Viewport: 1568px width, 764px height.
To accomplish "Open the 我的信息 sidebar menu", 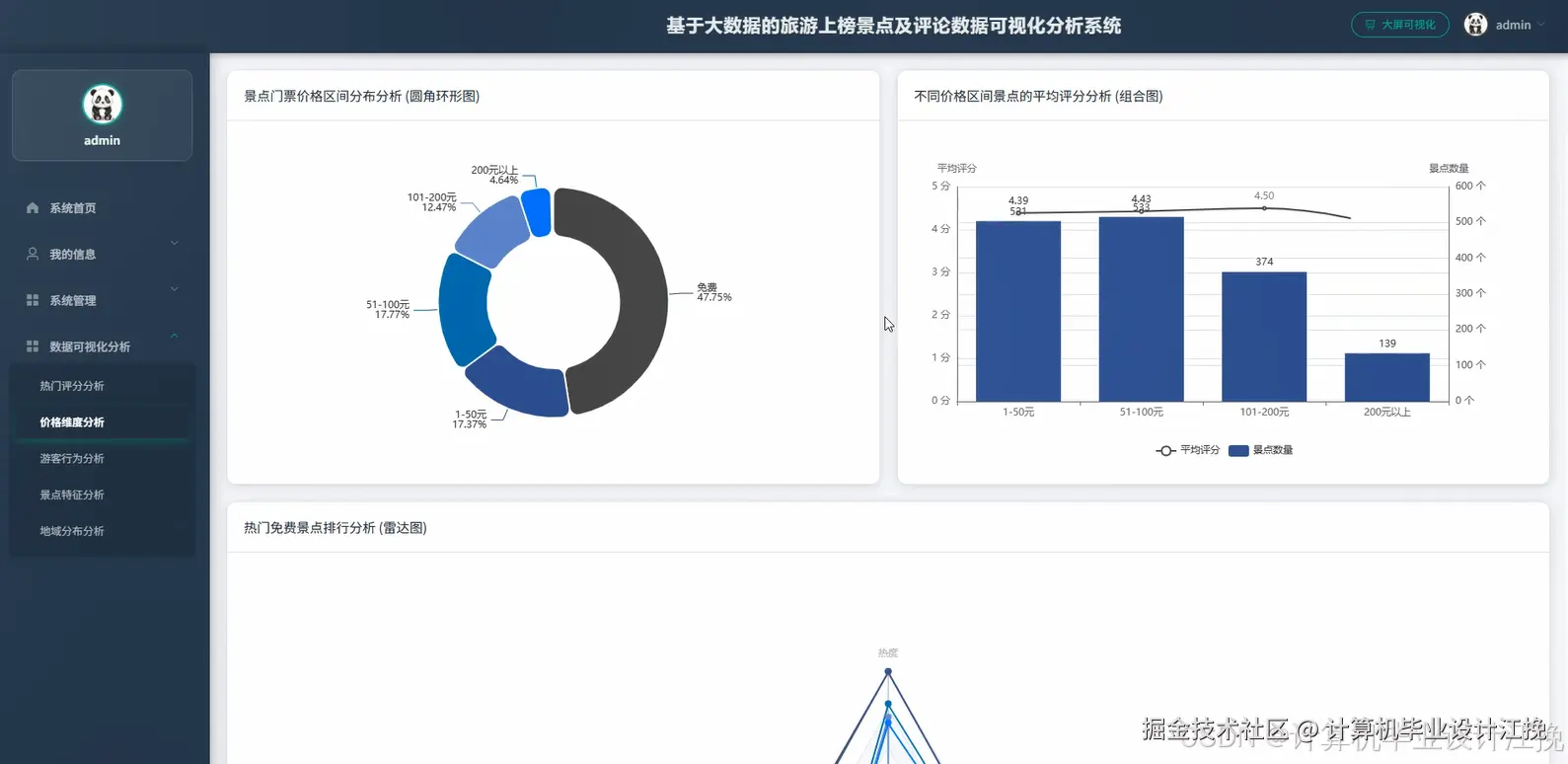I will coord(102,254).
